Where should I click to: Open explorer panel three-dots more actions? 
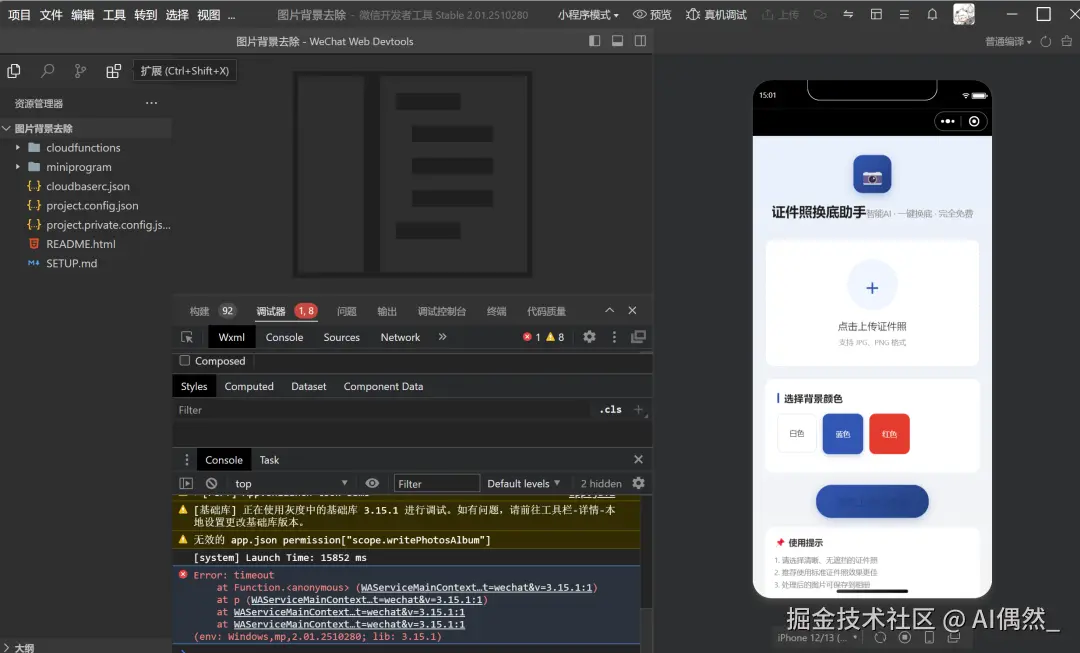152,103
